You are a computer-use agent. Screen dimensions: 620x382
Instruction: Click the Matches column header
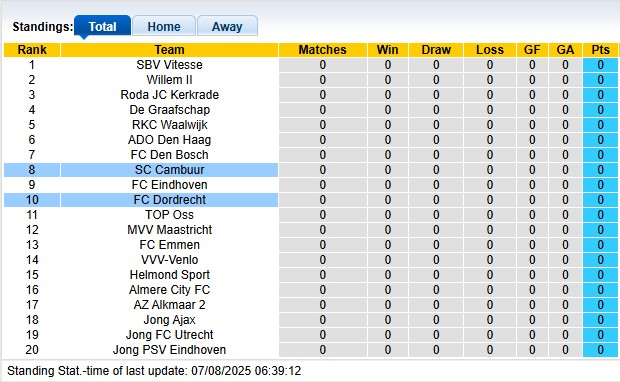322,50
